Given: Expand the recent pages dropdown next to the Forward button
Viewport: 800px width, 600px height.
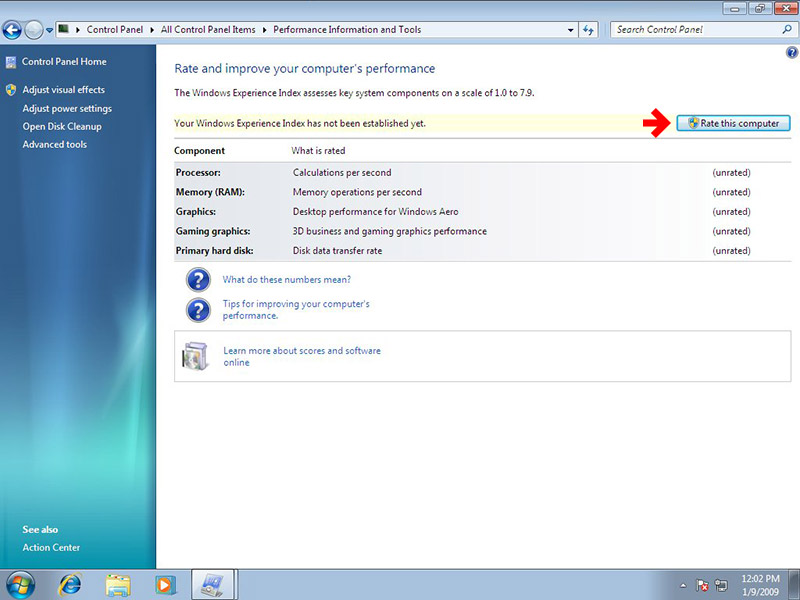Looking at the screenshot, I should [50, 30].
